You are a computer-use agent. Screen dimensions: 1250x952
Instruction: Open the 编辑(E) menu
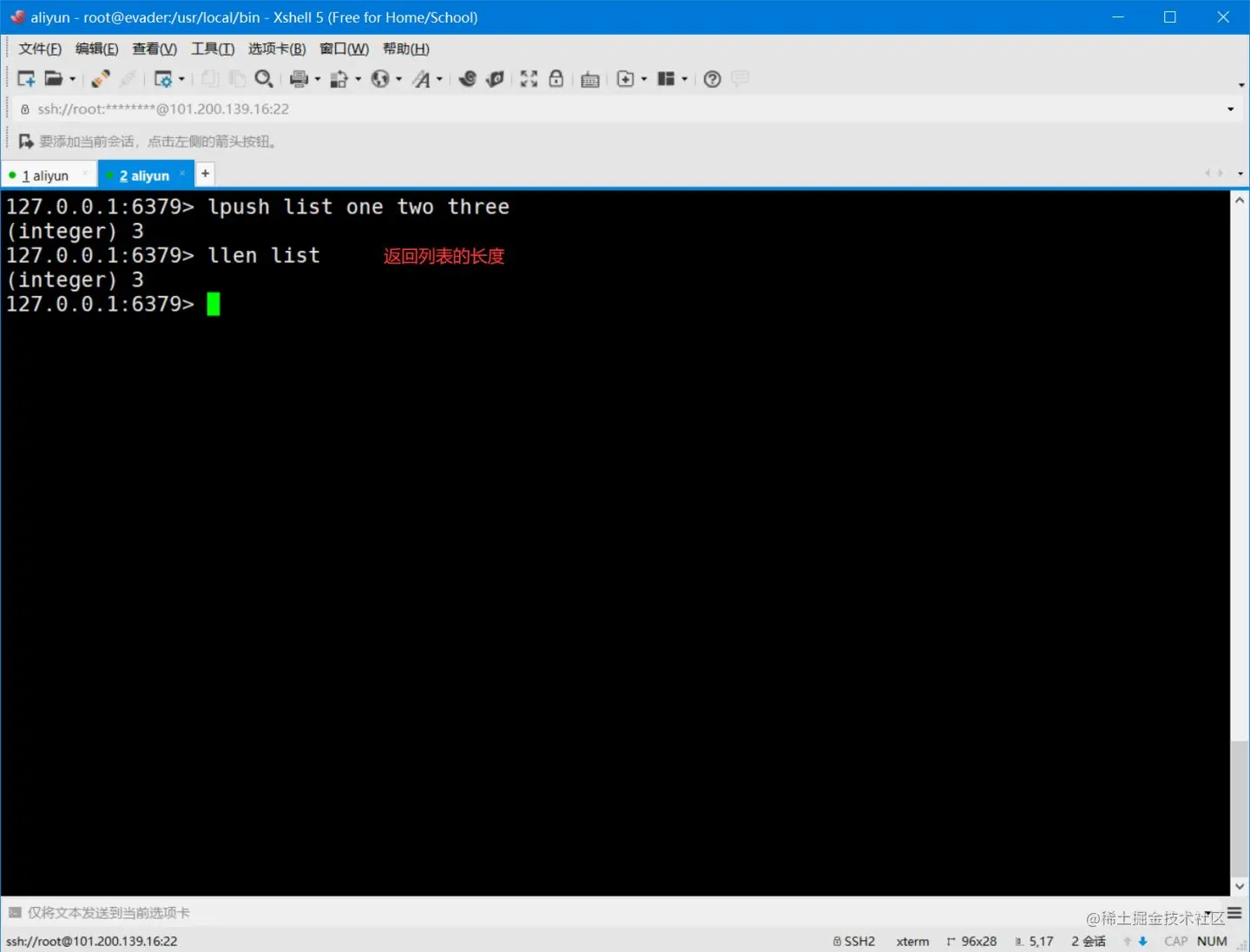[96, 49]
